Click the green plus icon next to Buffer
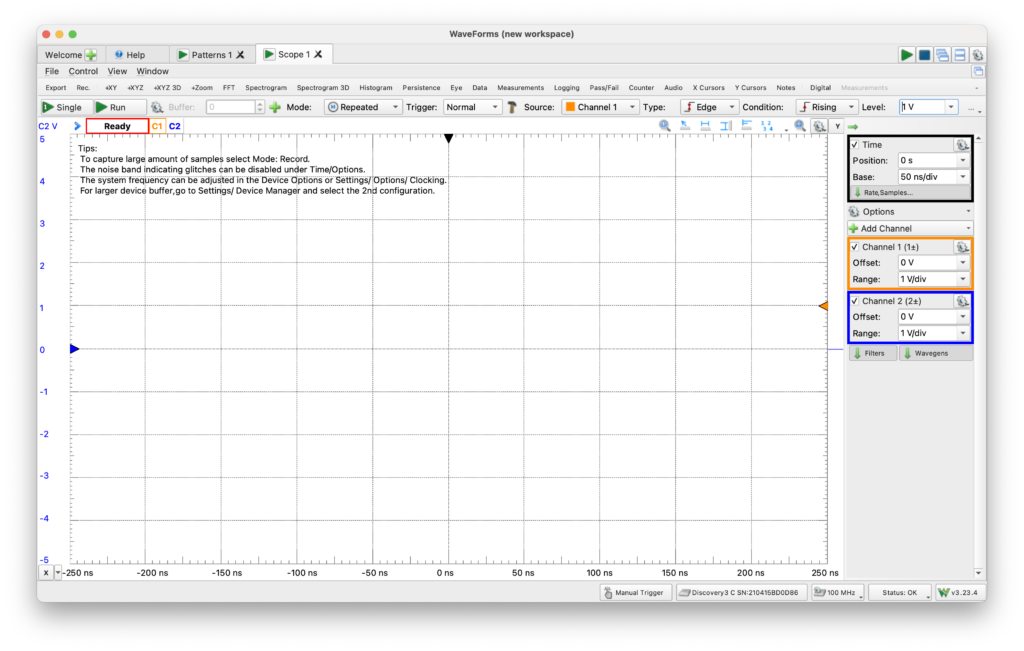 (275, 107)
